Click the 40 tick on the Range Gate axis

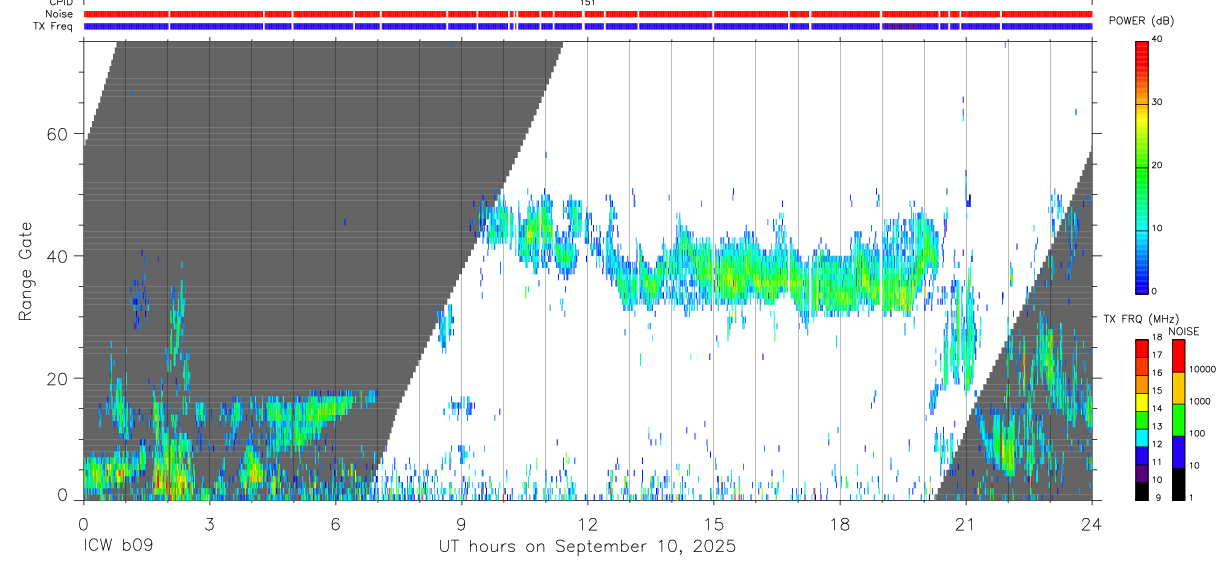click(x=58, y=256)
